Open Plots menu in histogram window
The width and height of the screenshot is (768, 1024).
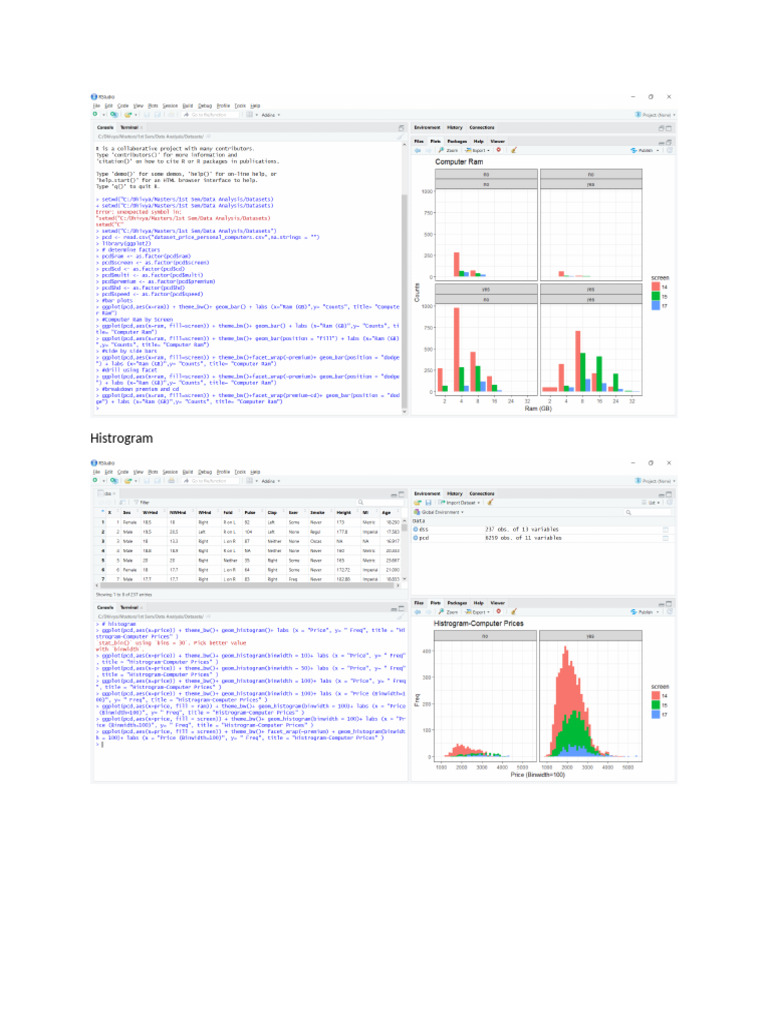[x=153, y=472]
